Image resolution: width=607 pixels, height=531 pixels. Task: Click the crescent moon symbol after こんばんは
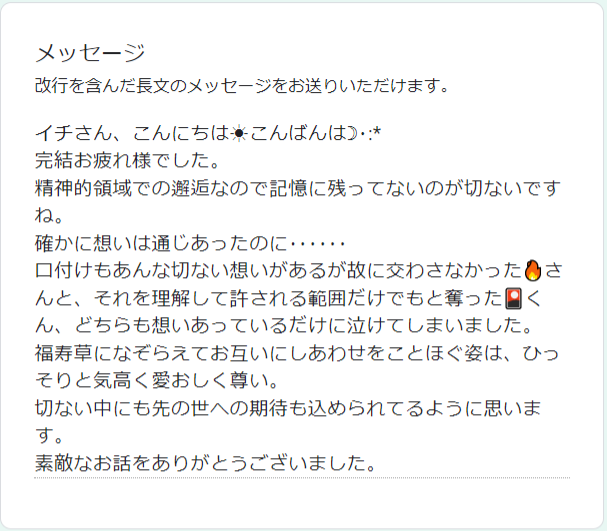click(x=352, y=134)
